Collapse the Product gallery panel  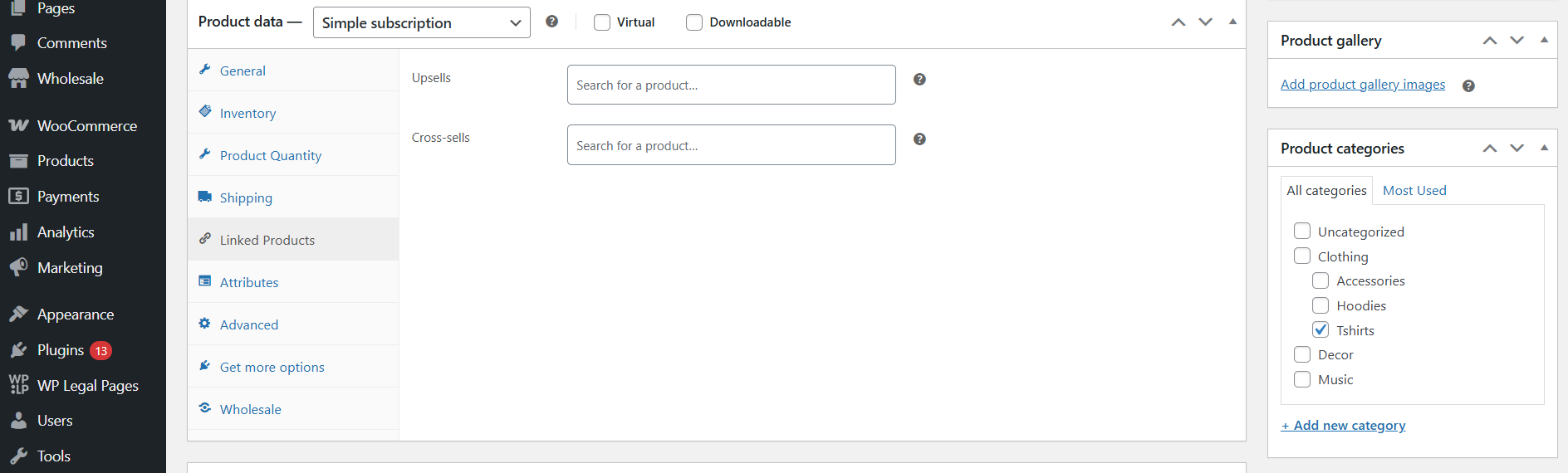pos(1544,40)
